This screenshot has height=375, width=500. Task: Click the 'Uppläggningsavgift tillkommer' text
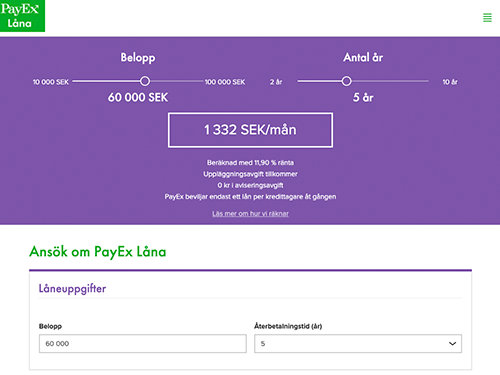(250, 174)
